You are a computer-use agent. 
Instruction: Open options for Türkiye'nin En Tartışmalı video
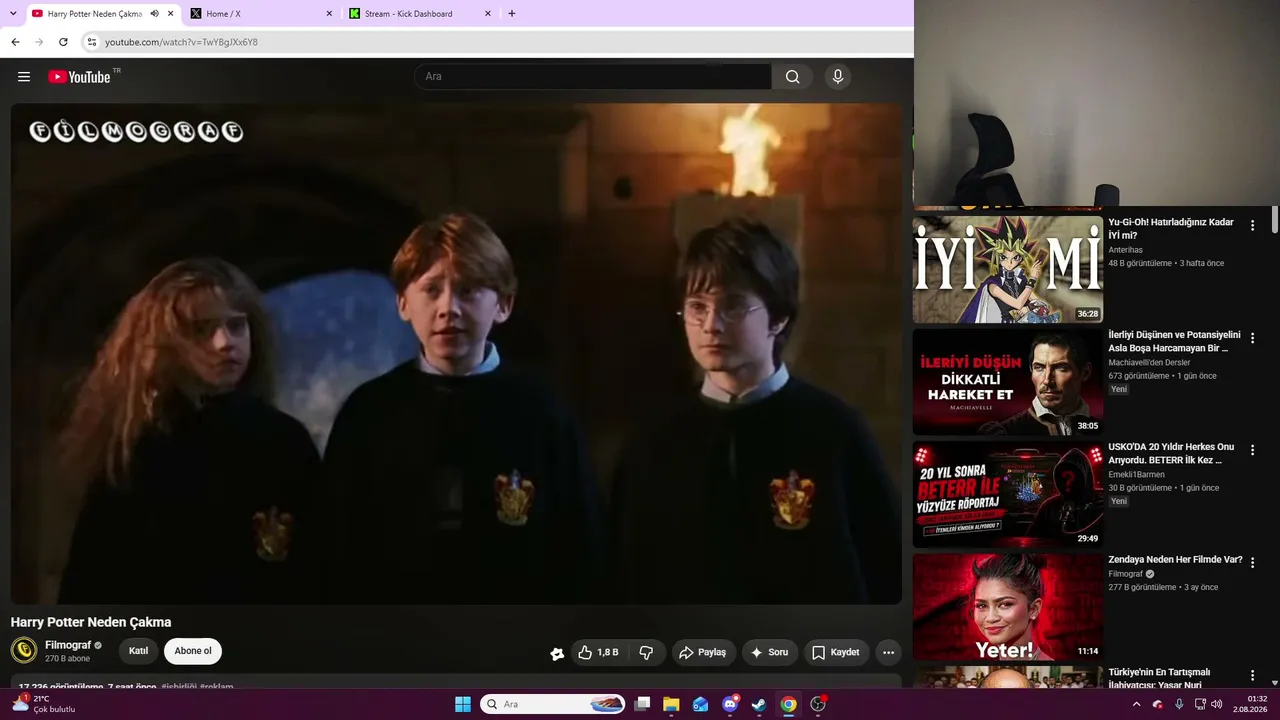point(1252,676)
